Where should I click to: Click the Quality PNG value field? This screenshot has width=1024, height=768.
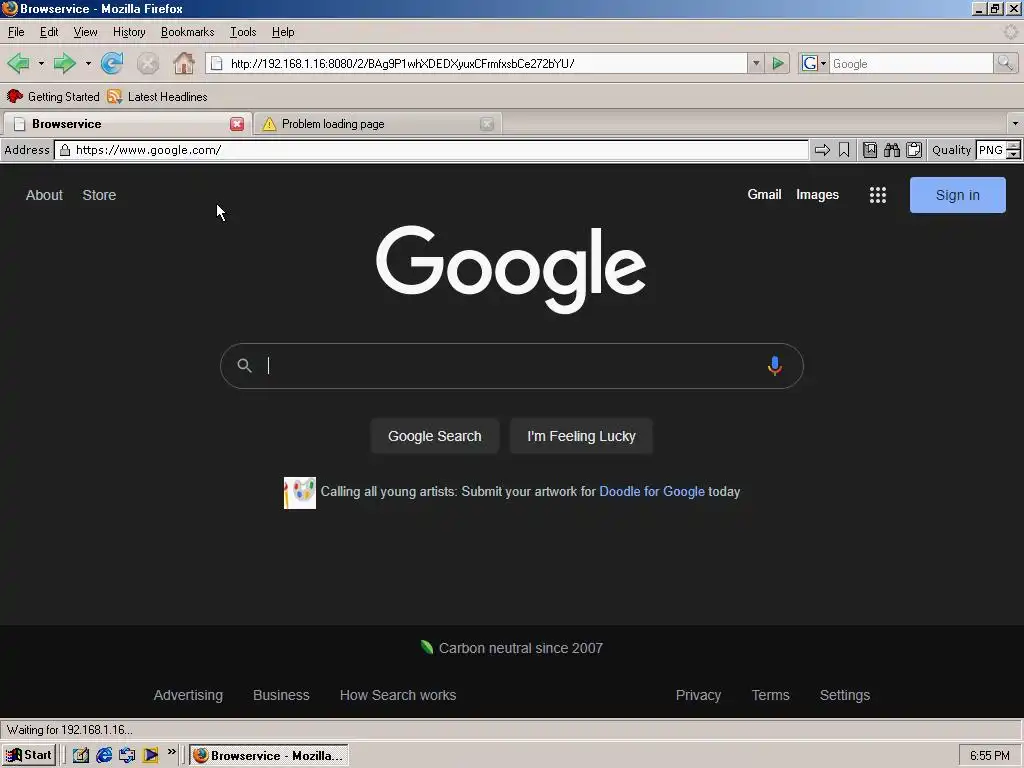[x=991, y=150]
